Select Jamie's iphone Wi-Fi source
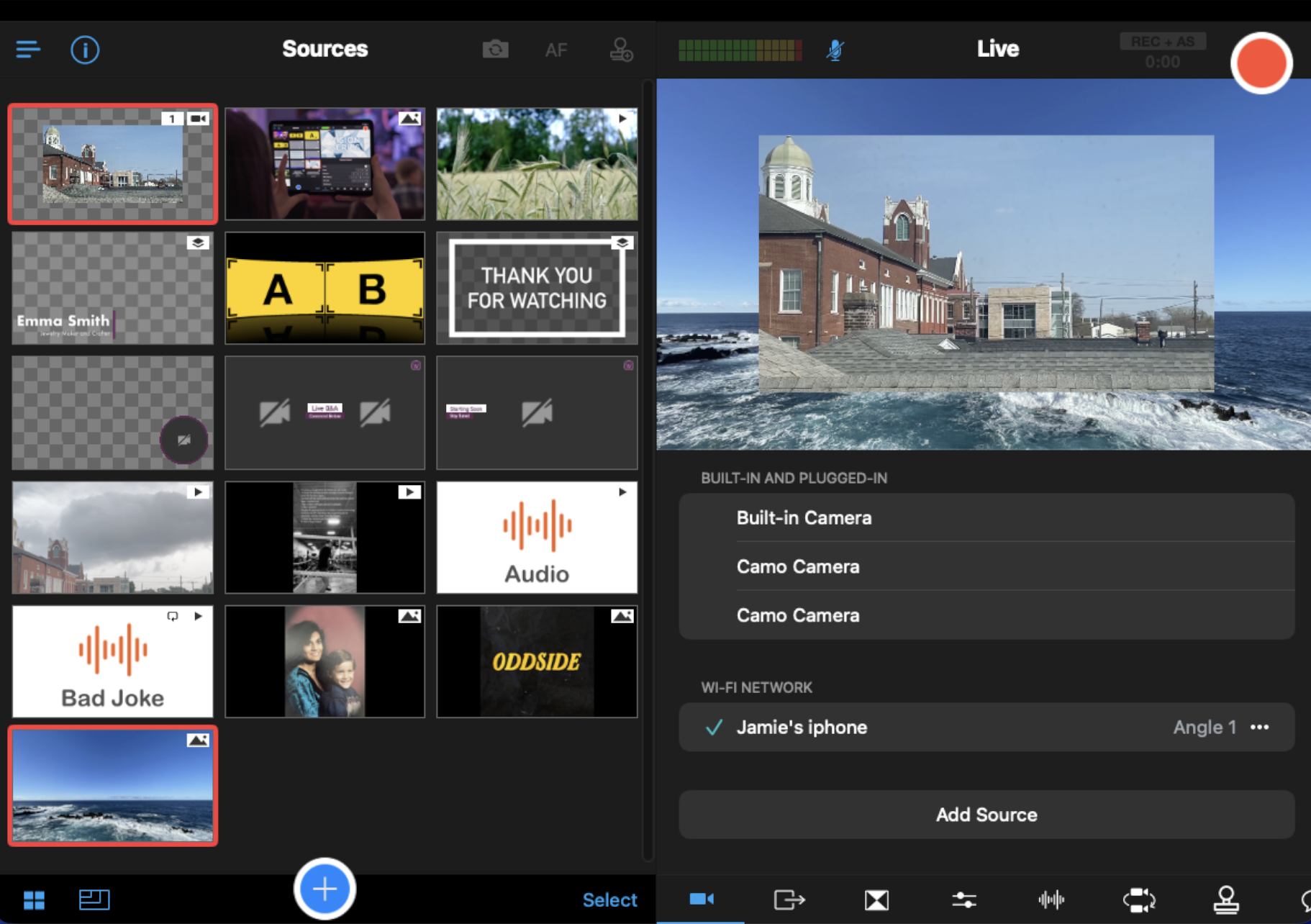Viewport: 1311px width, 924px height. click(802, 728)
